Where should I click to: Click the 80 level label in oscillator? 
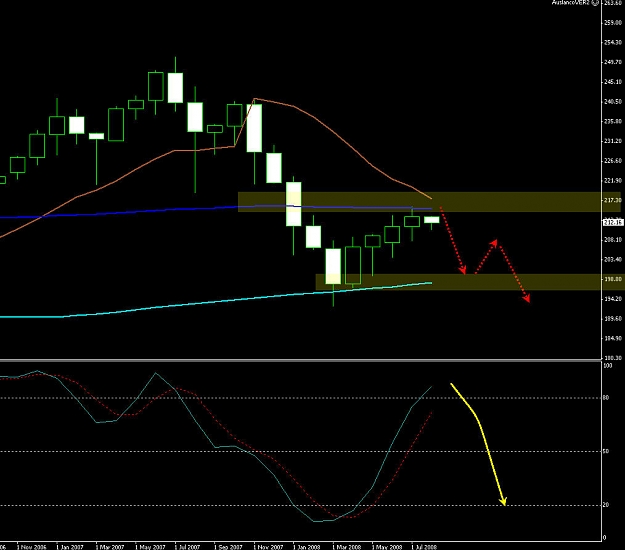606,398
